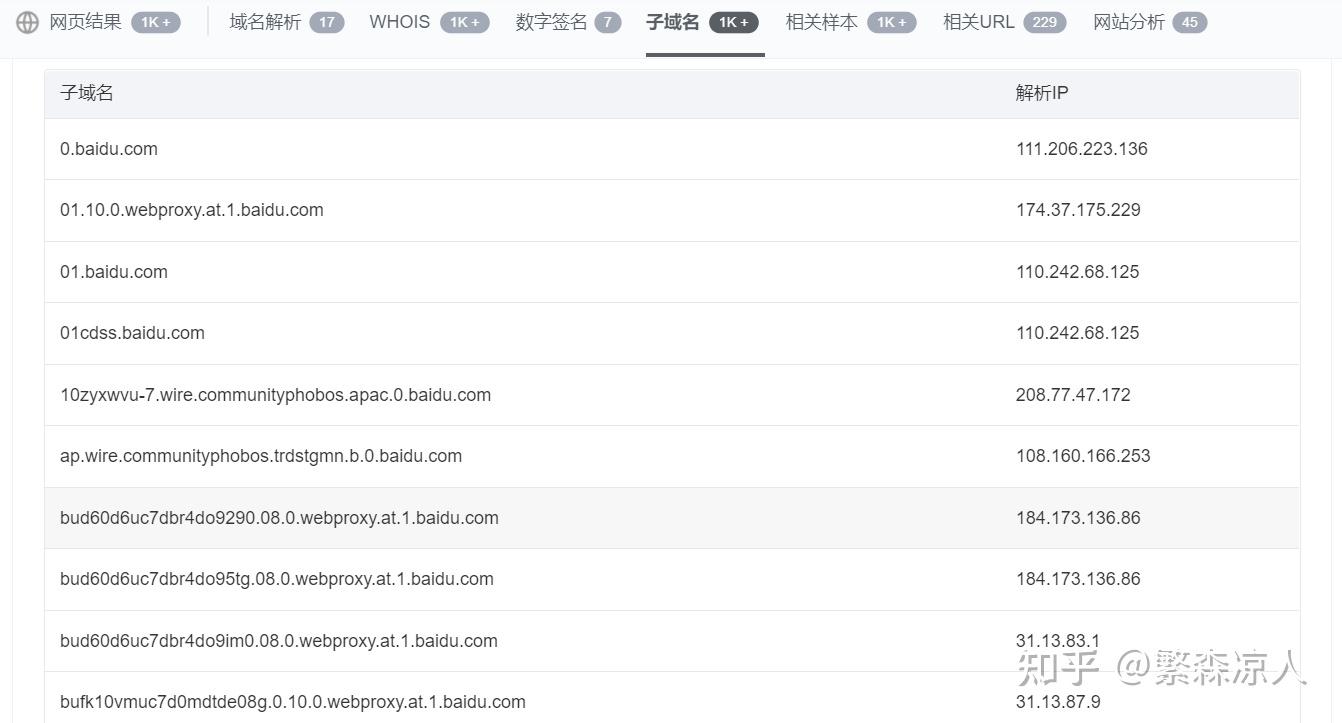Viewport: 1342px width, 723px height.
Task: Select subdomain bud60d6uc7dbr4do95tg.08.0.webproxy.at.1.baidu.com
Action: (277, 579)
